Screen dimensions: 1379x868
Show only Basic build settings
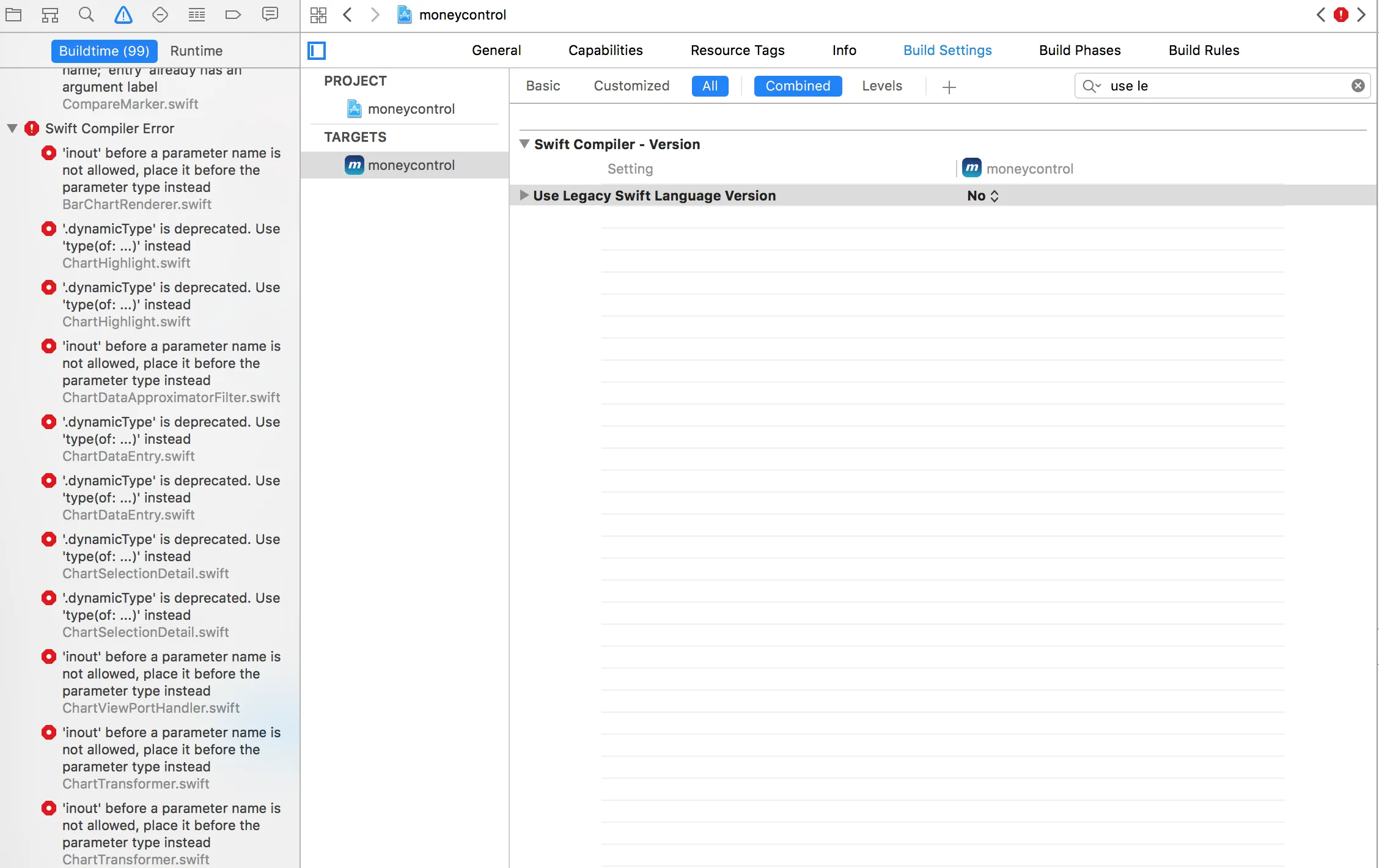pos(543,86)
